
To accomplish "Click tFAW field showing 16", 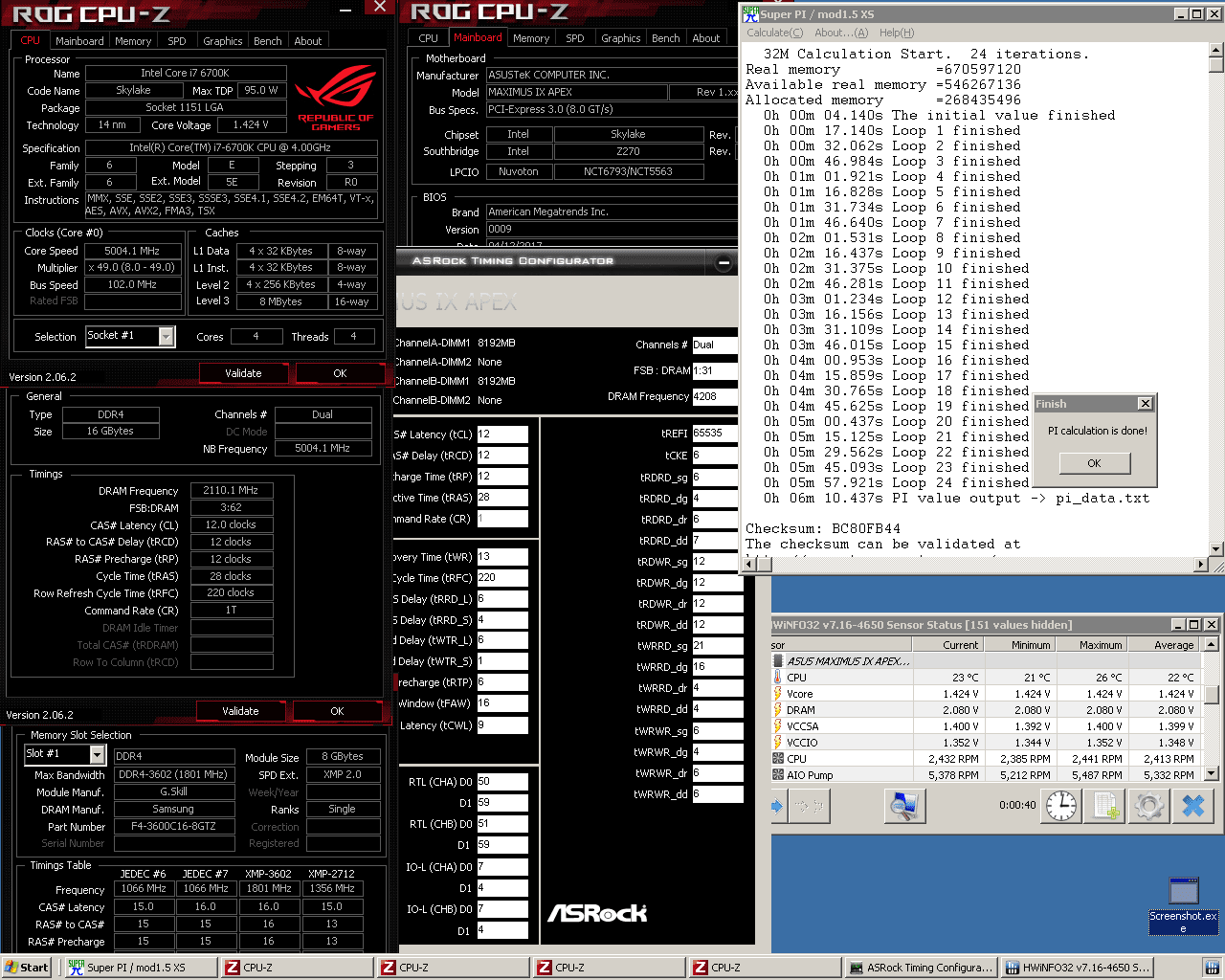I will pyautogui.click(x=501, y=703).
